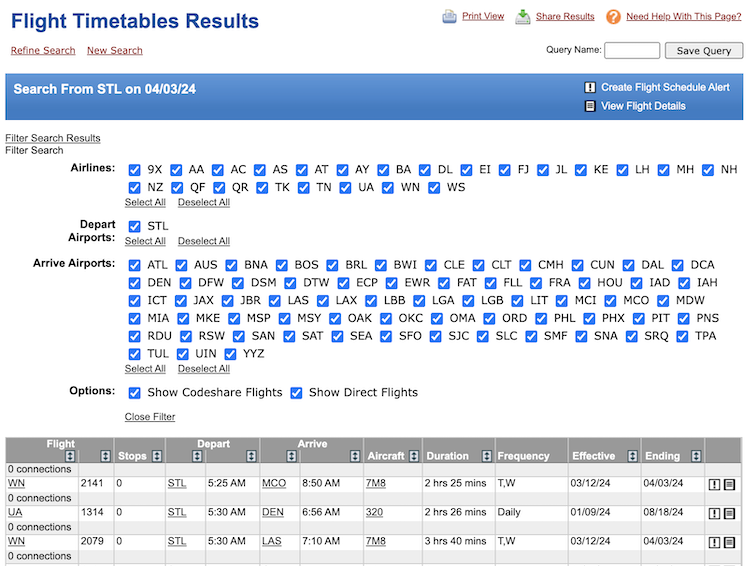
Task: Click the orange question mark help icon
Action: pyautogui.click(x=613, y=17)
